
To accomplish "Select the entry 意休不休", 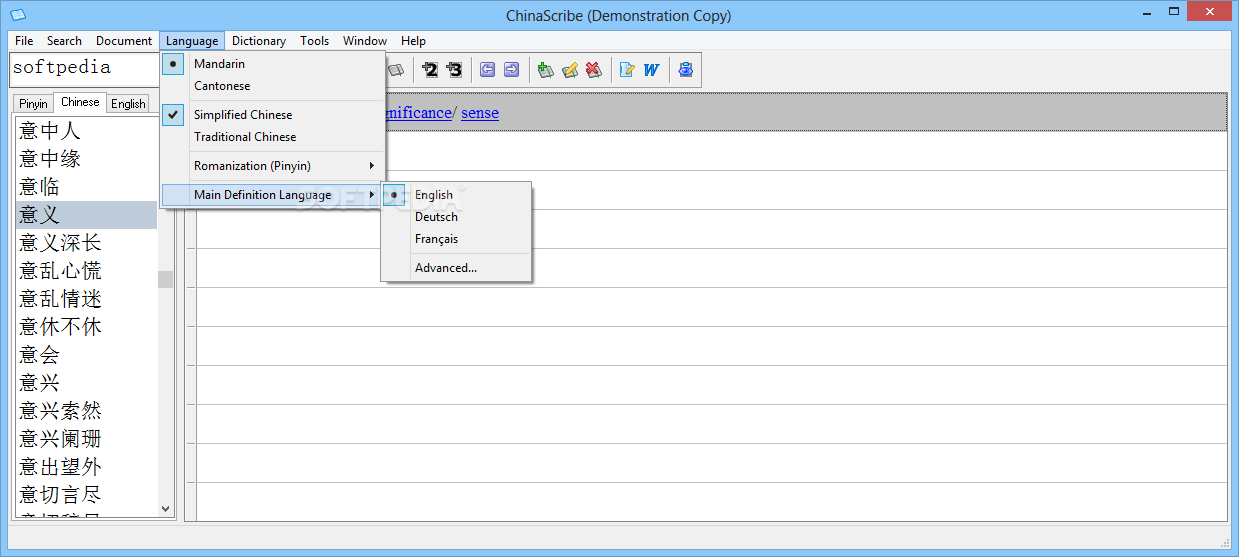I will pos(85,327).
